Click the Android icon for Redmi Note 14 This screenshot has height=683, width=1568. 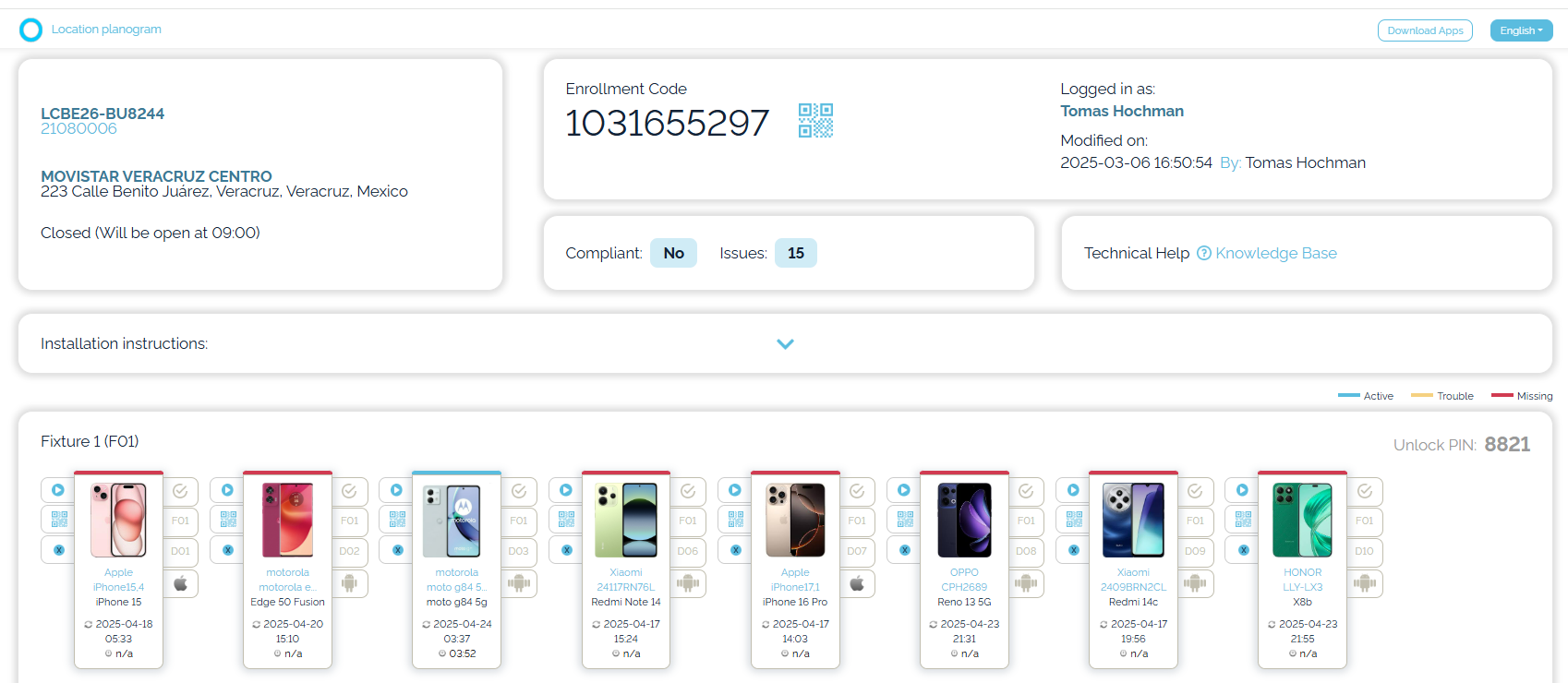point(688,583)
